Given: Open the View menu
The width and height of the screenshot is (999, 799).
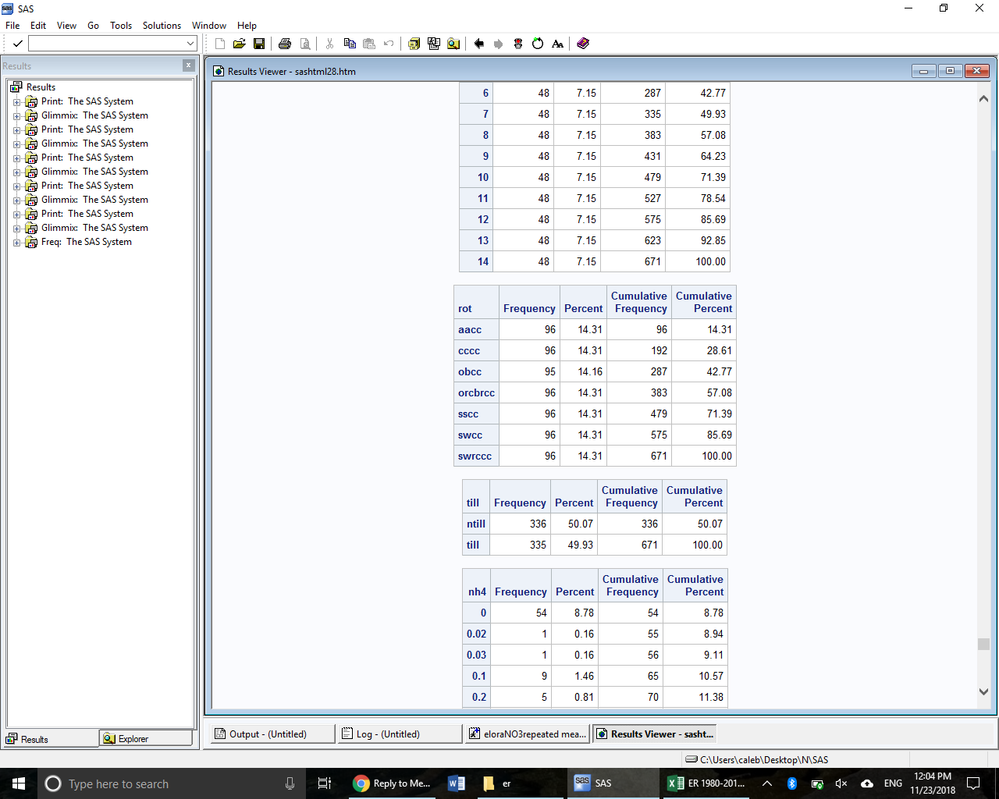Looking at the screenshot, I should pyautogui.click(x=66, y=25).
